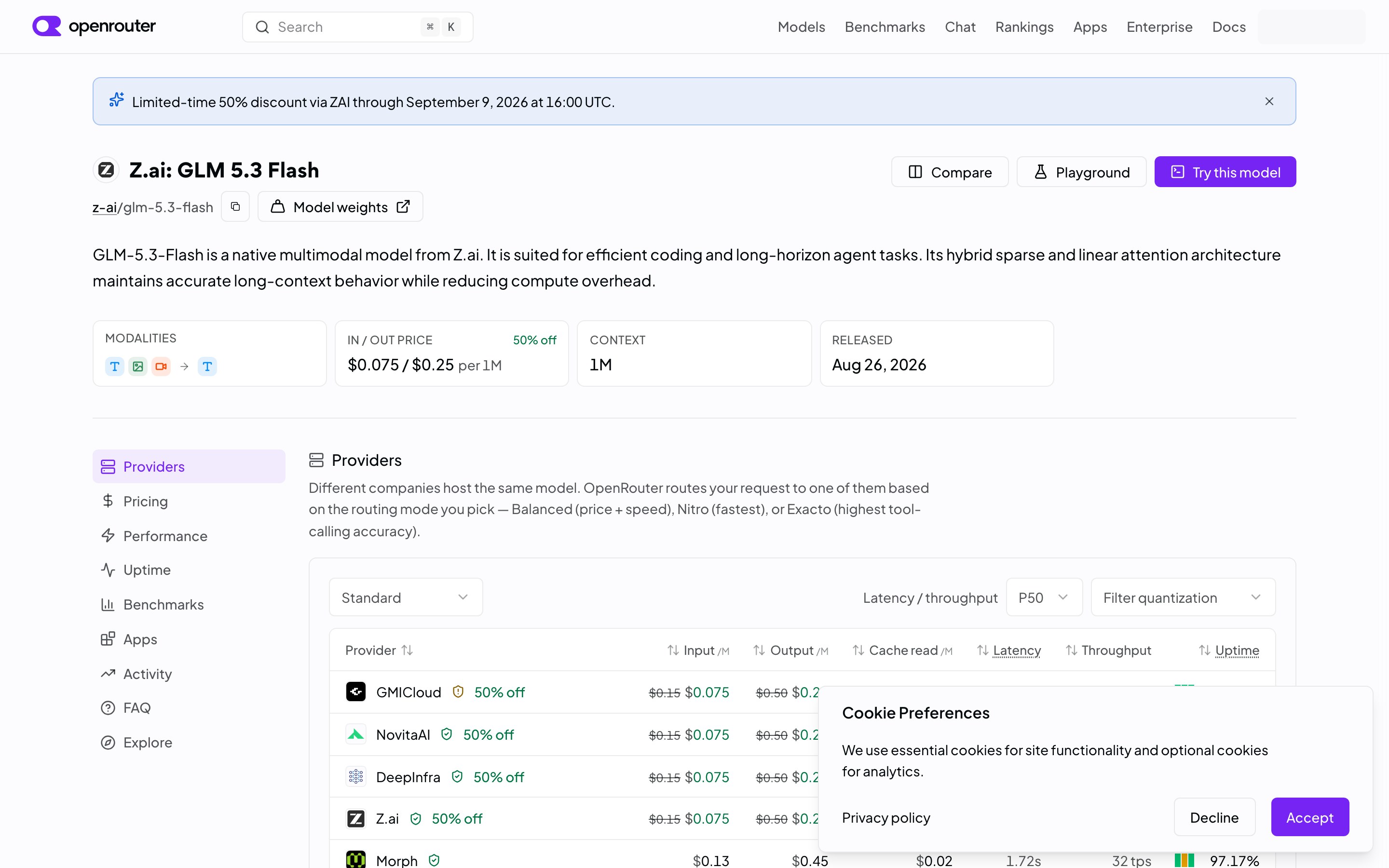
Task: Accept cookies in the Cookie Preferences dialog
Action: 1310,817
